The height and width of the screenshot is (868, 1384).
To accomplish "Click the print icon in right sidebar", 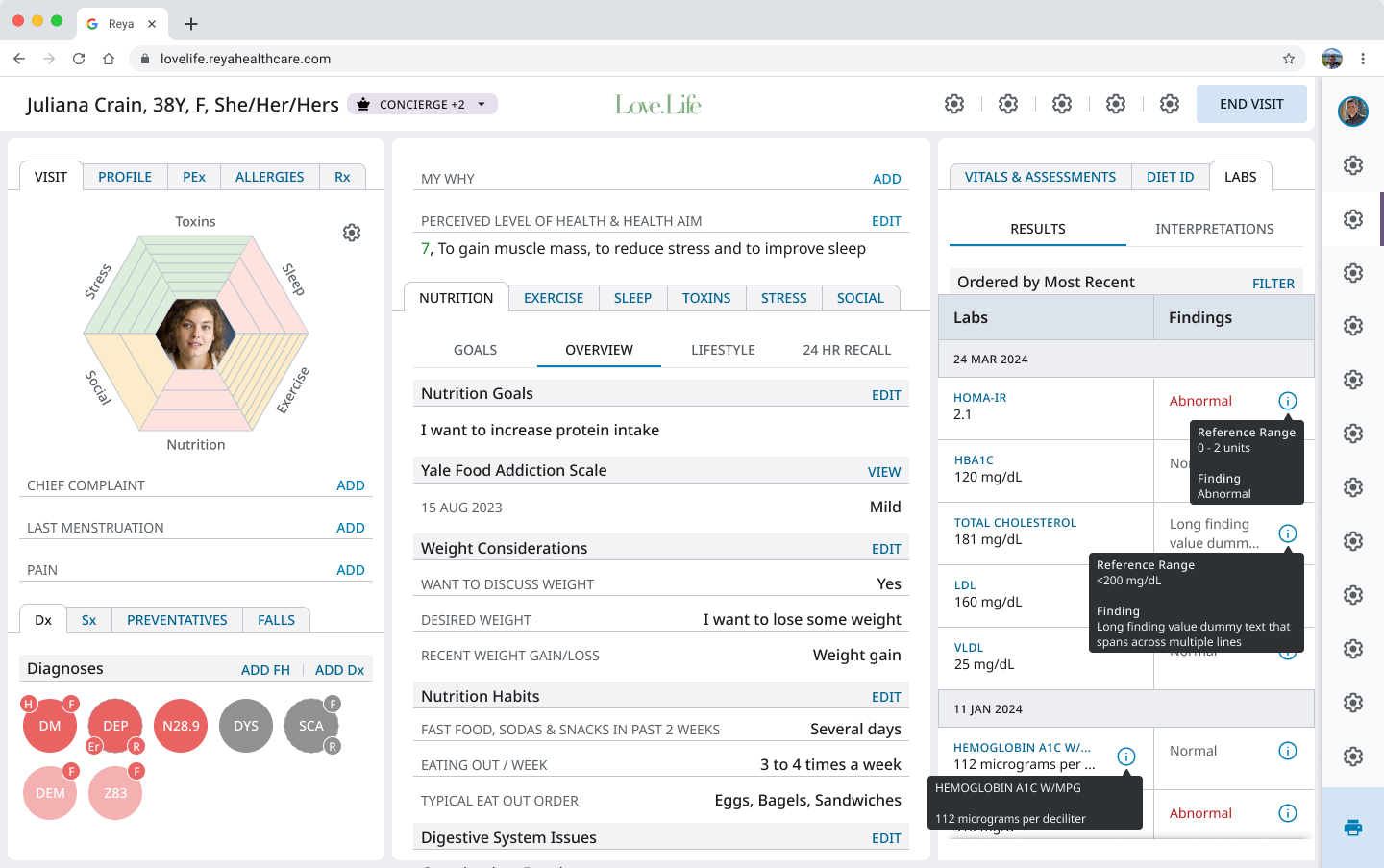I will pyautogui.click(x=1352, y=827).
